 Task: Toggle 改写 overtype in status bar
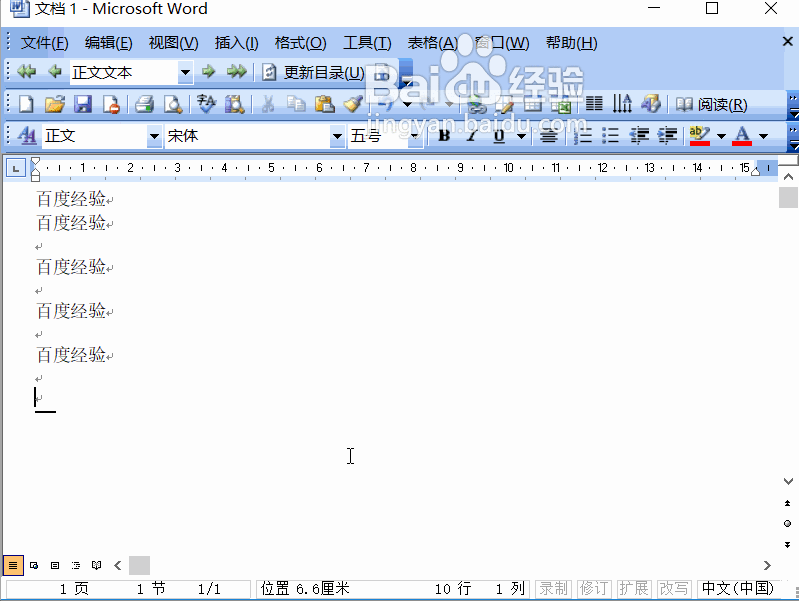[674, 589]
